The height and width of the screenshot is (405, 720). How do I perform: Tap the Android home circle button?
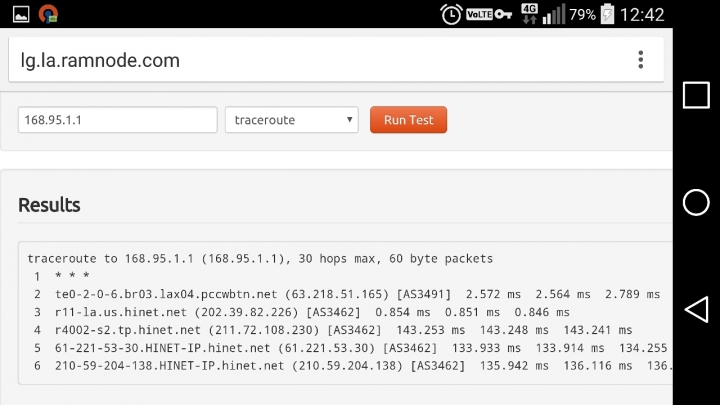(x=696, y=202)
